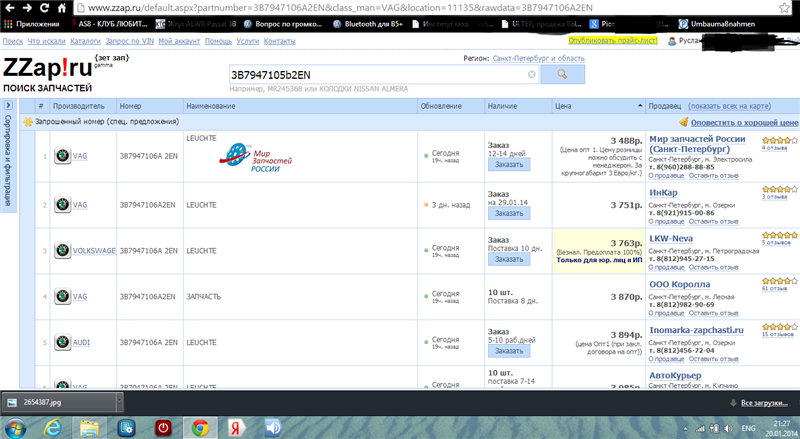Click the ENG language indicator in tray
Image resolution: width=800 pixels, height=439 pixels.
pos(748,429)
